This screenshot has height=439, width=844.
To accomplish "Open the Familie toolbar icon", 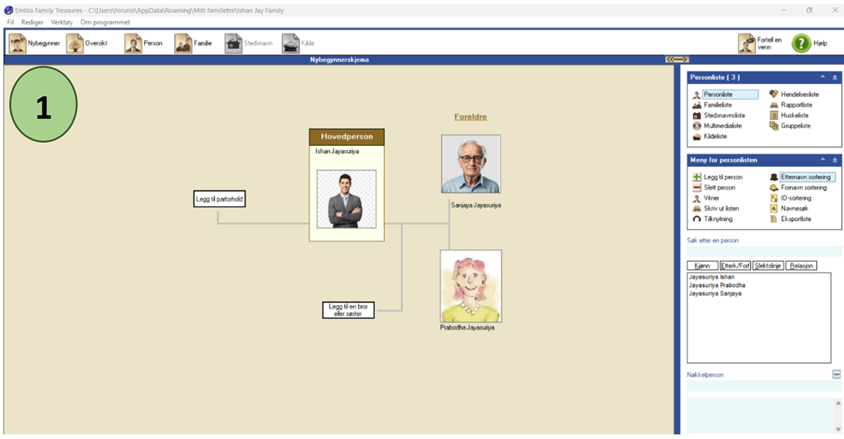I will pos(196,43).
